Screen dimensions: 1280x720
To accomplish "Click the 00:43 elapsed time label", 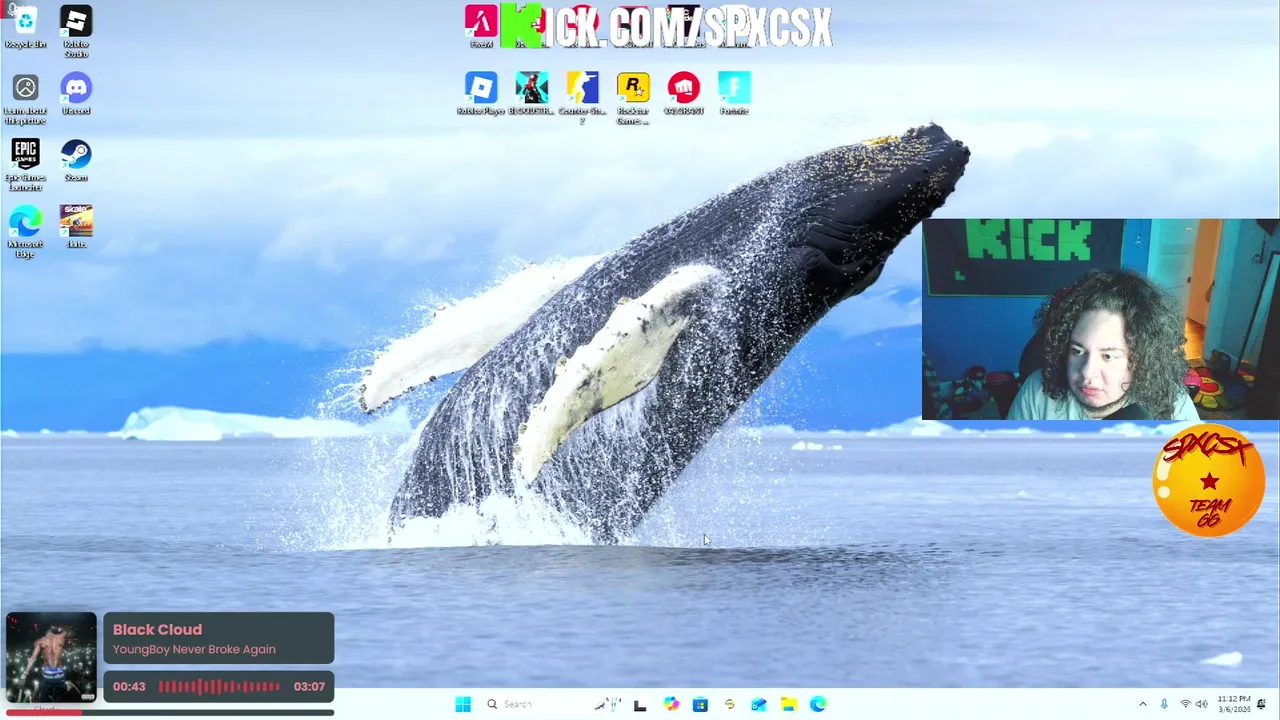I will [x=129, y=686].
